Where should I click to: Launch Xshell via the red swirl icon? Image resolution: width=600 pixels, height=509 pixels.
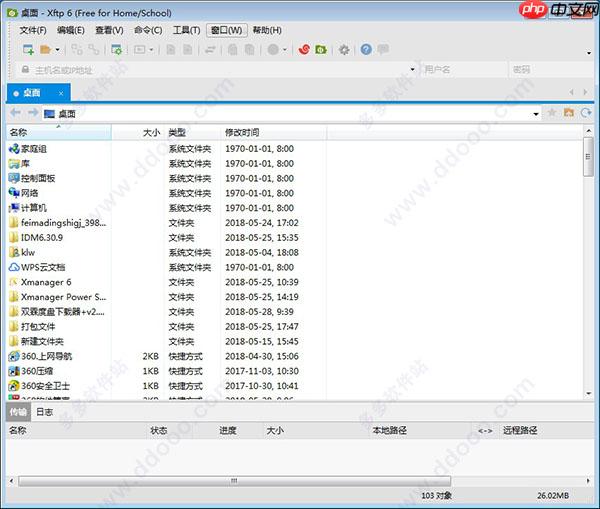[304, 49]
